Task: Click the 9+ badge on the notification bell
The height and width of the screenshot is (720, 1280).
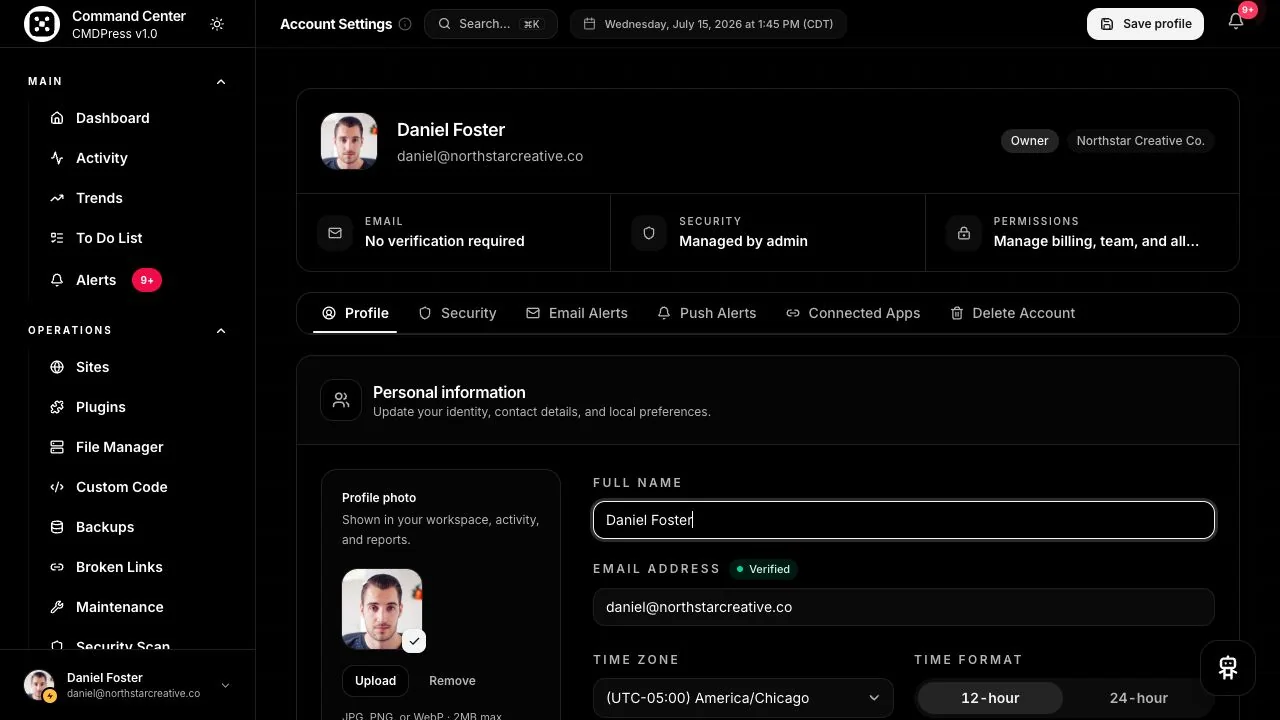Action: [1247, 10]
